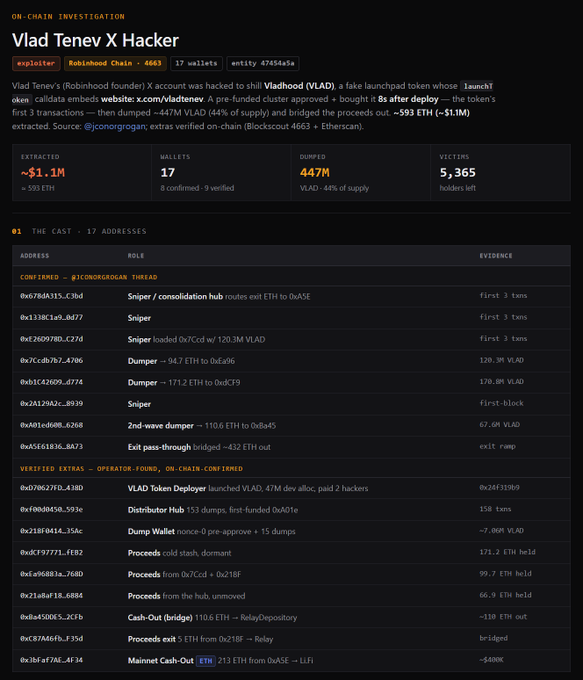Click address 0x8a45DDE5..2CFb
583x680 pixels.
point(52,617)
